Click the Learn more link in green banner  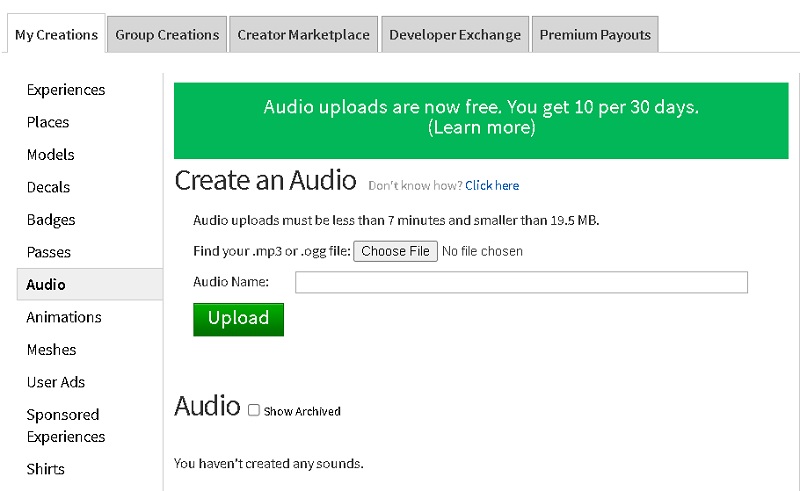[x=482, y=127]
